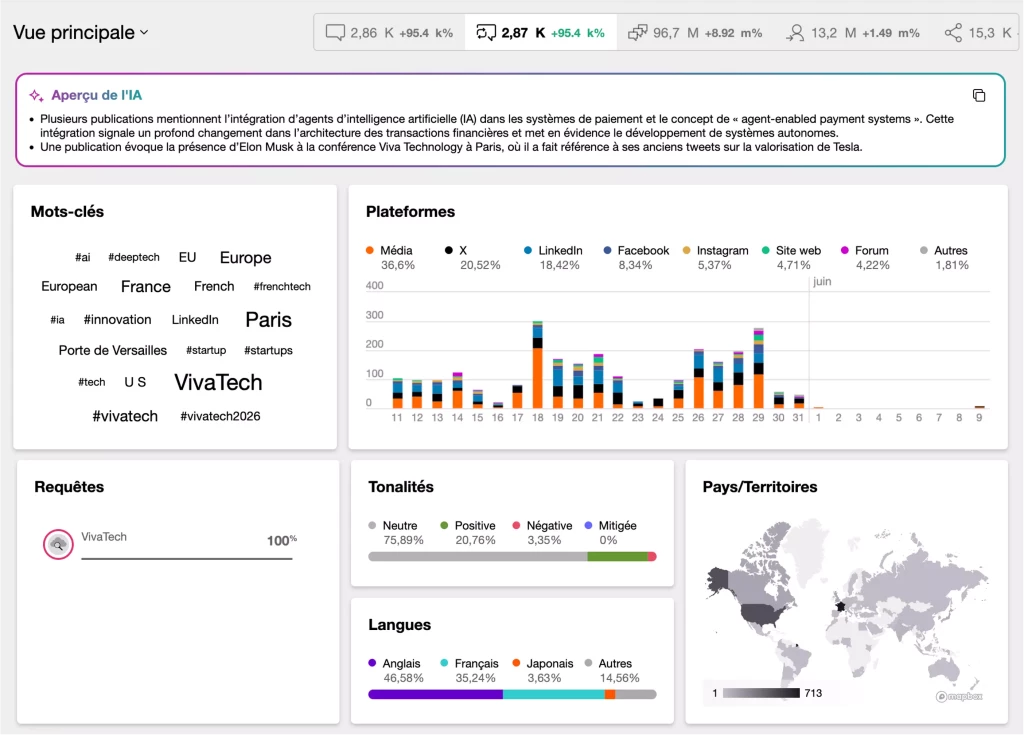Click the bar for day 26
Image resolution: width=1024 pixels, height=735 pixels.
[698, 379]
